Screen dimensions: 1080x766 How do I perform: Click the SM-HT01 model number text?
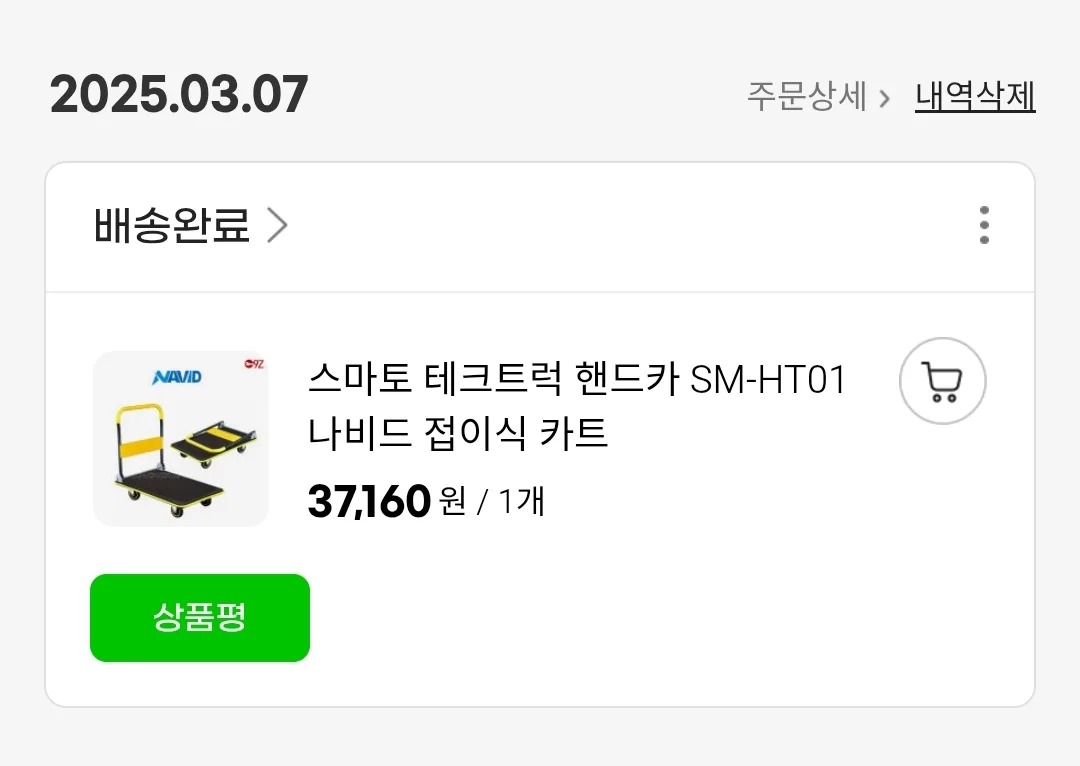769,381
